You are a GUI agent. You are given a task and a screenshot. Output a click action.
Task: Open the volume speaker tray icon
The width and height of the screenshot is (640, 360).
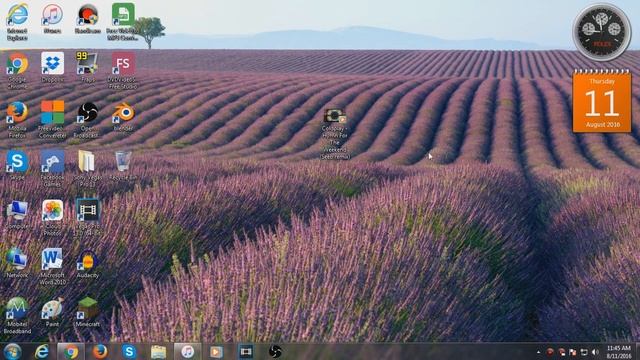coord(596,352)
